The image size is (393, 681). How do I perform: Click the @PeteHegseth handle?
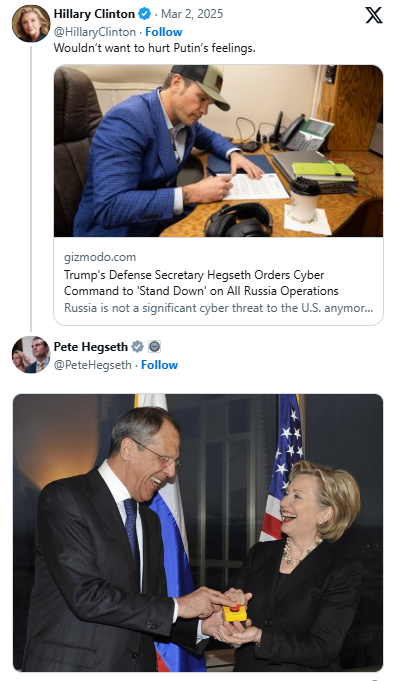coord(92,365)
